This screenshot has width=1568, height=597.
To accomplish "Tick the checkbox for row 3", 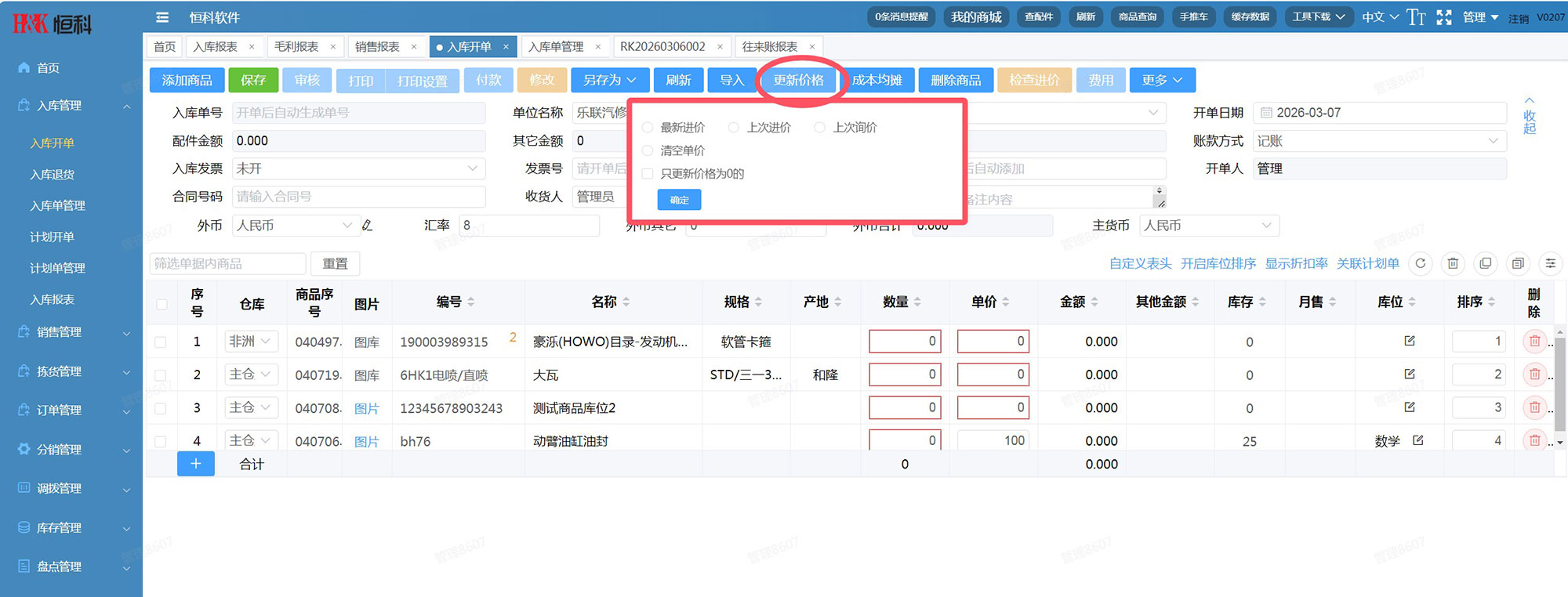I will point(160,408).
